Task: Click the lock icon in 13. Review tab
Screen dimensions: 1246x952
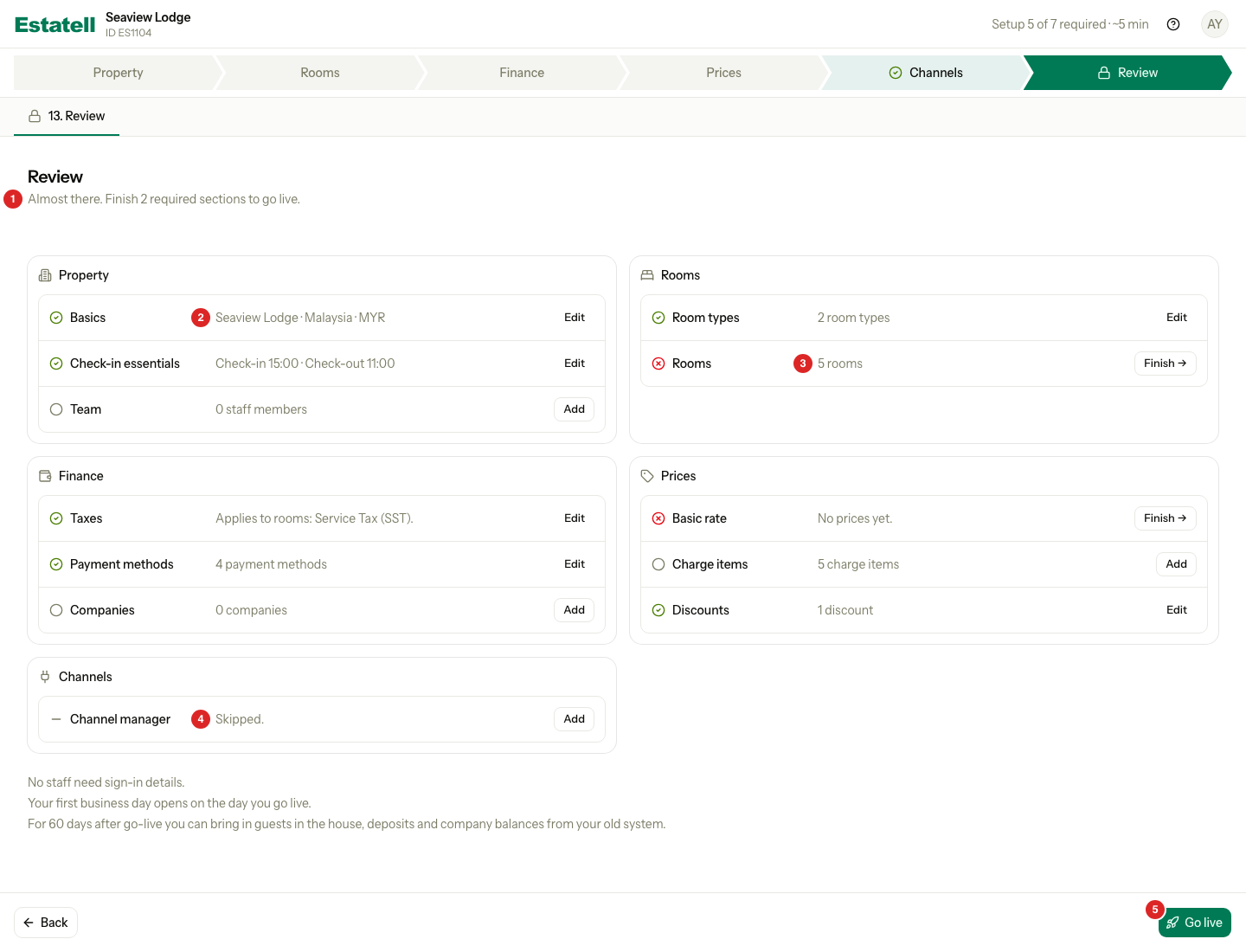Action: (35, 116)
